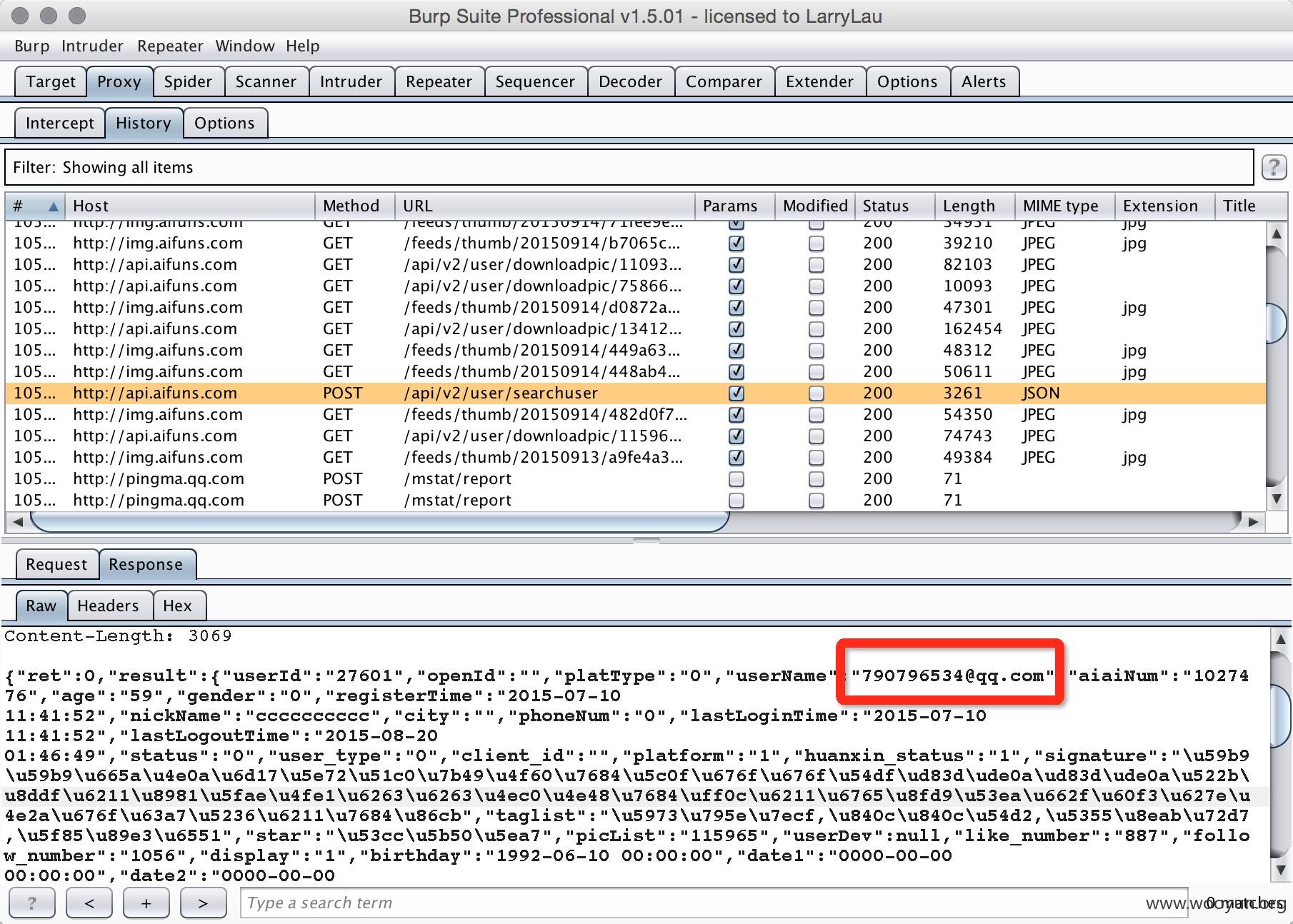The height and width of the screenshot is (924, 1293).
Task: Open the Proxy Intercept sub-tab
Action: click(60, 123)
